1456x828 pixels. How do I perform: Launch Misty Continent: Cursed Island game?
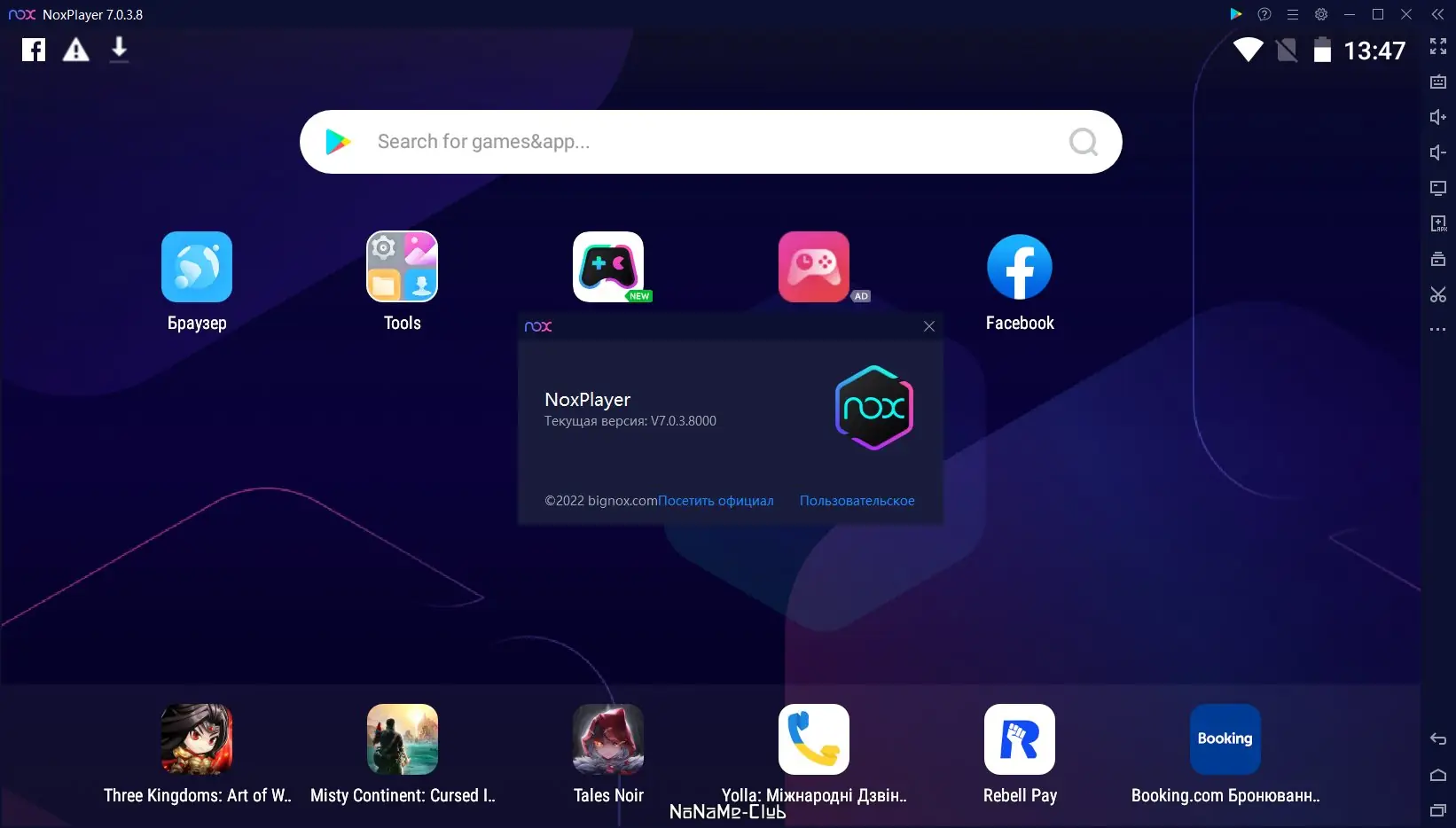(403, 739)
